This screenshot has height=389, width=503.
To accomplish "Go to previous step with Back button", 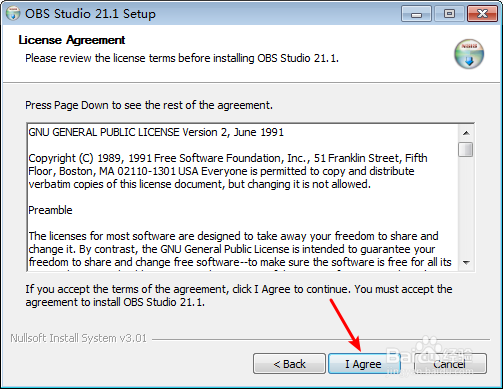I will 289,364.
